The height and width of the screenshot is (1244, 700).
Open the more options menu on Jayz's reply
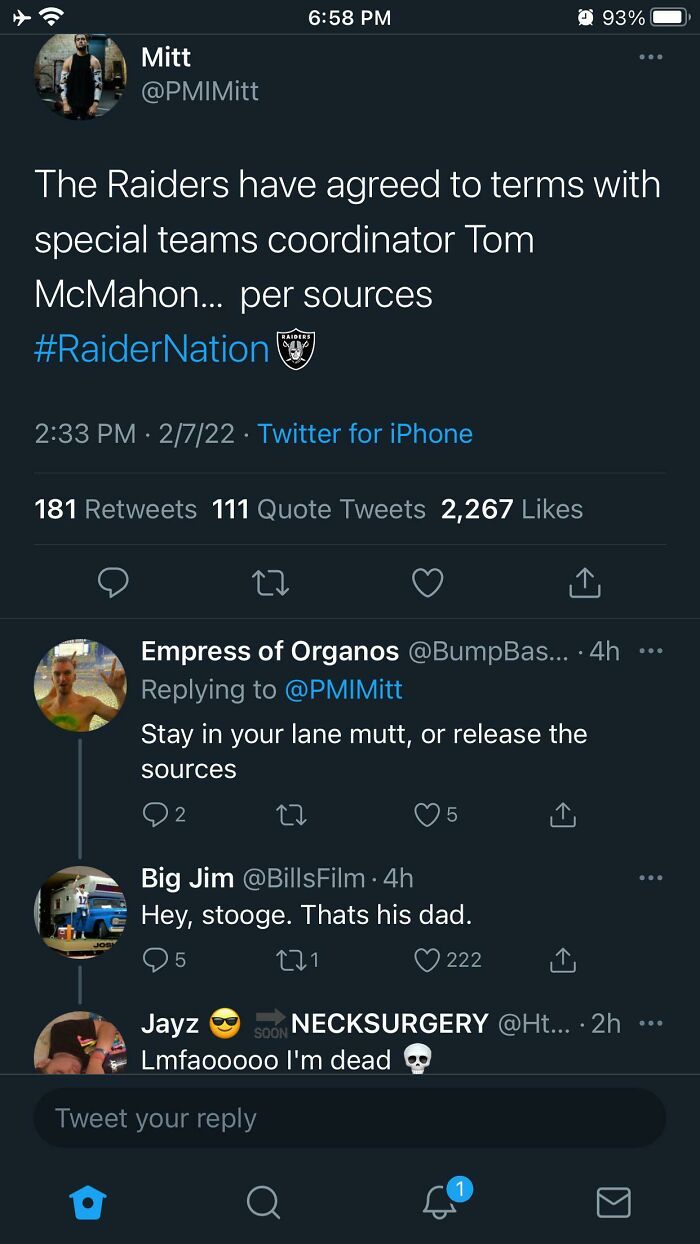coord(652,1022)
